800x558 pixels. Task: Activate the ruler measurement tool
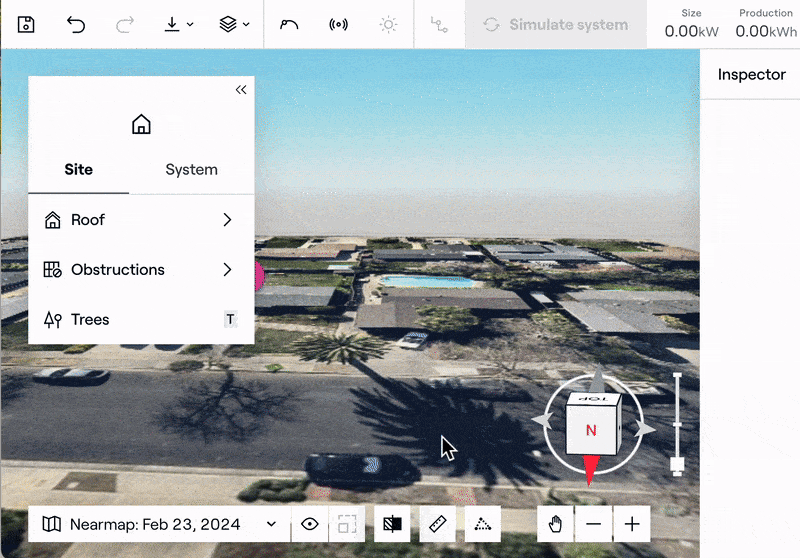coord(437,524)
